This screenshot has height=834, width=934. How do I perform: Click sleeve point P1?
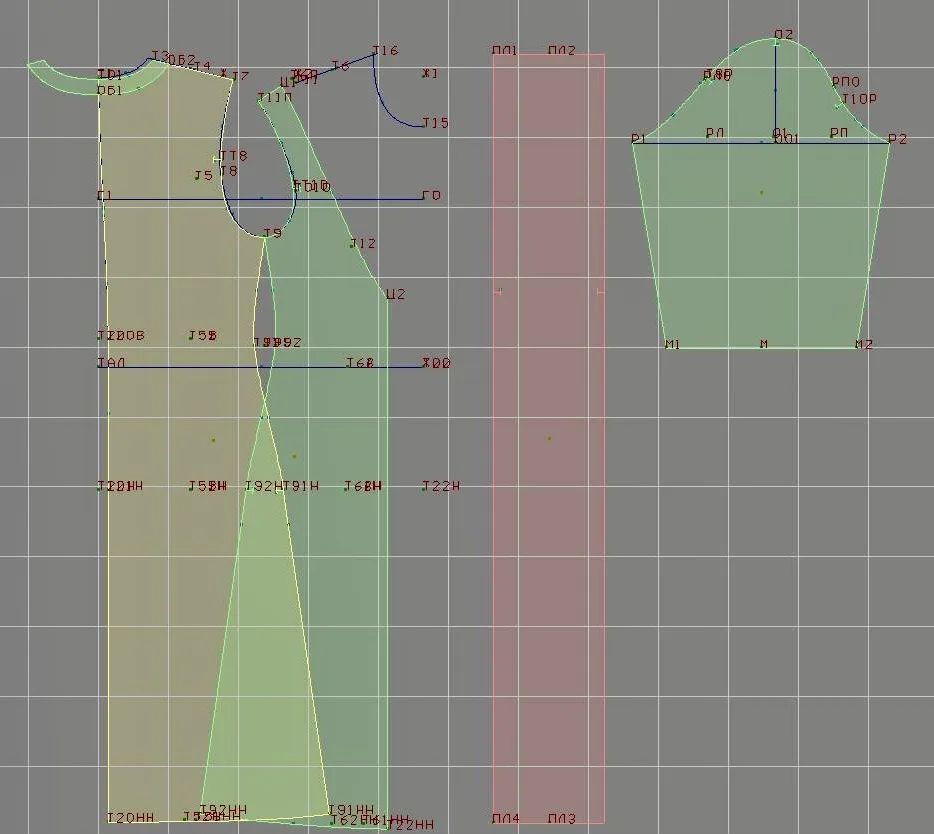(633, 142)
